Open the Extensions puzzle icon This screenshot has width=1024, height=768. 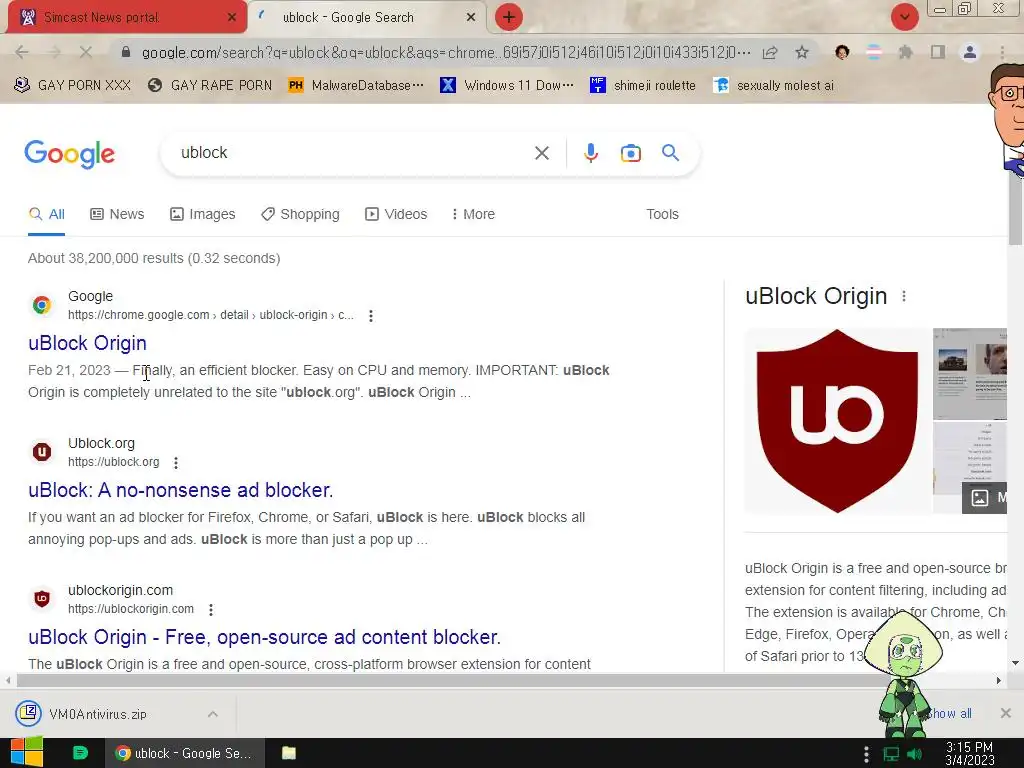[x=905, y=52]
